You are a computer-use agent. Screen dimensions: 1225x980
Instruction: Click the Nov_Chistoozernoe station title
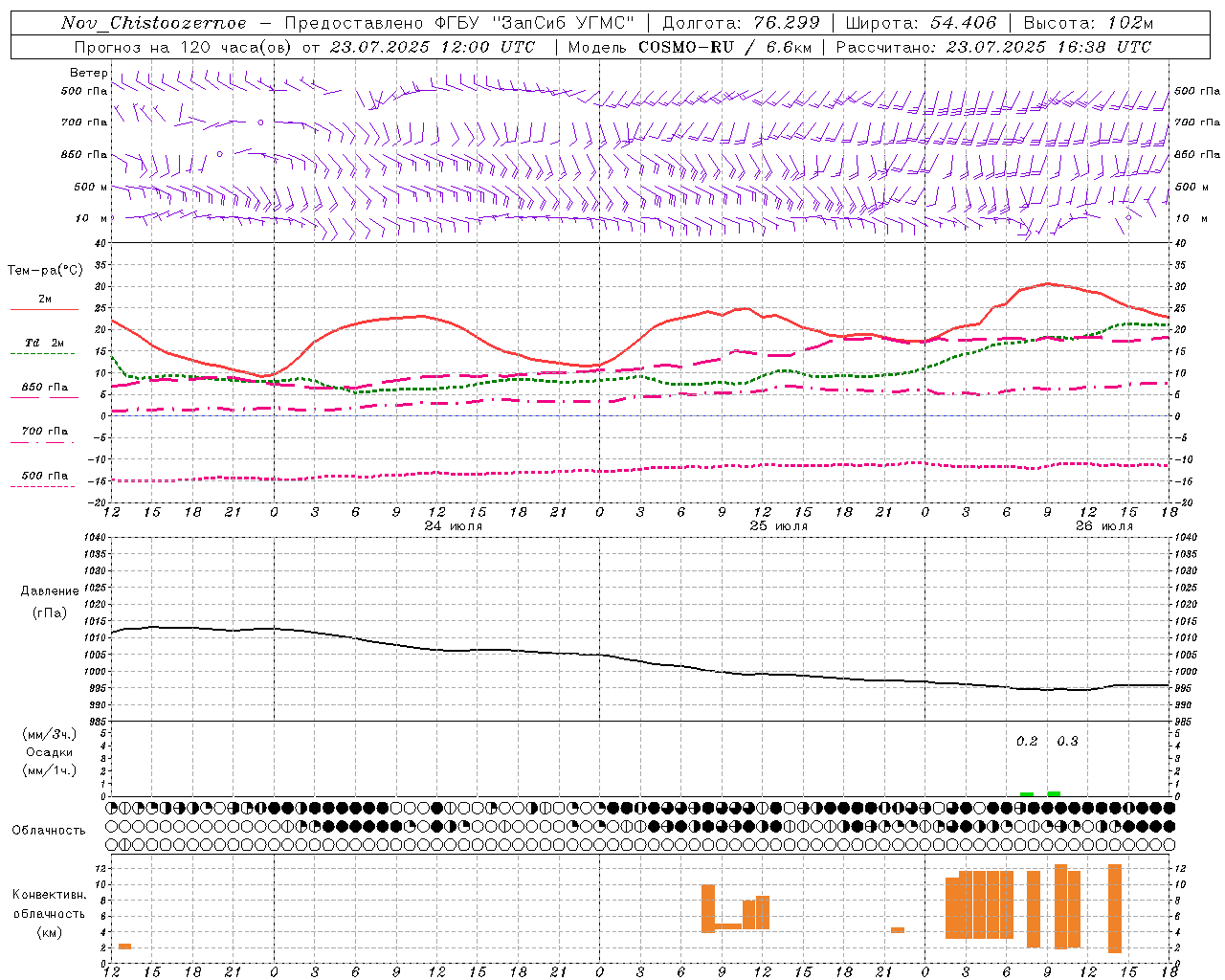click(x=153, y=23)
